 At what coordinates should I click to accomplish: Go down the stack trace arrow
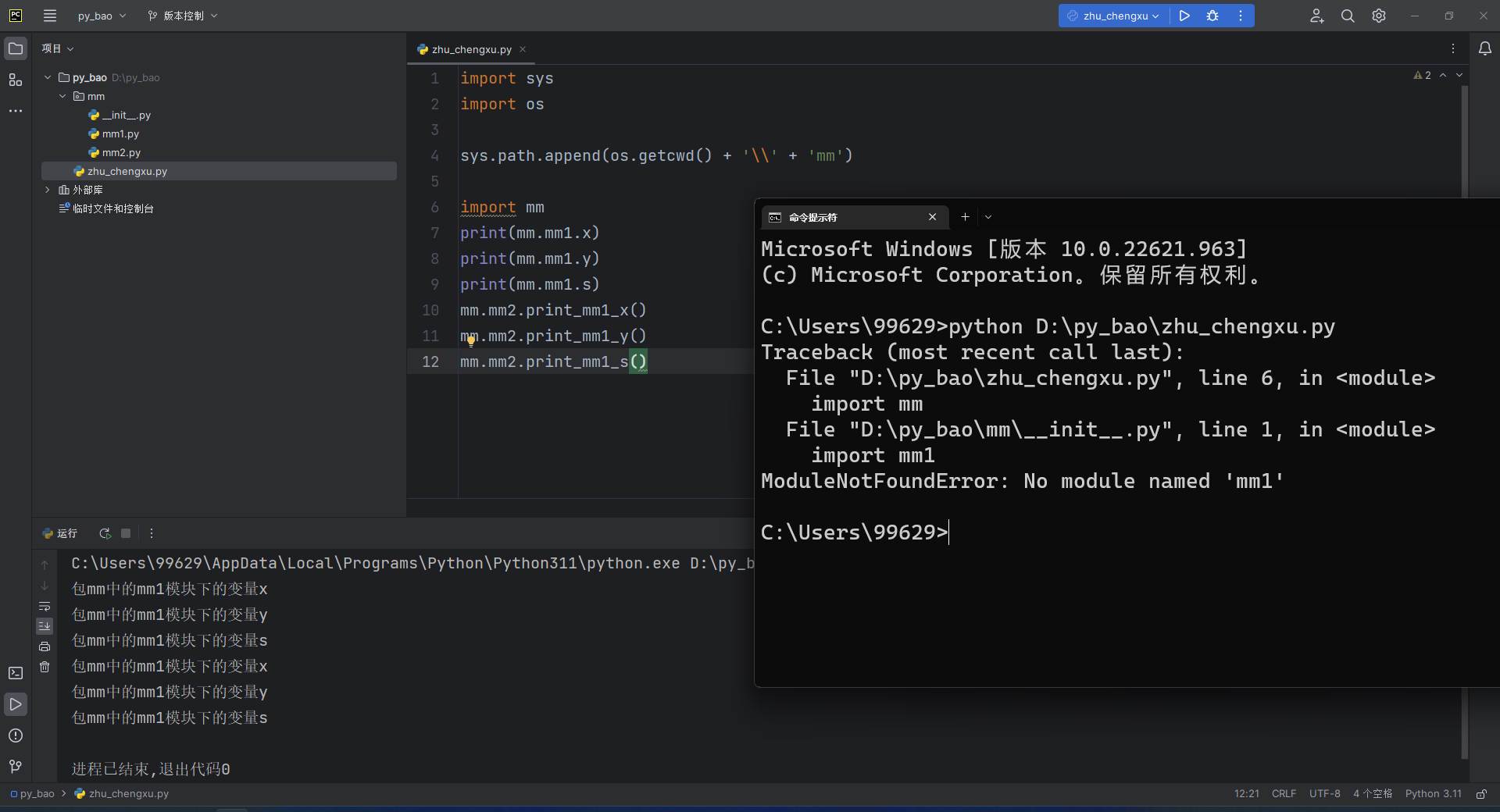click(x=45, y=586)
